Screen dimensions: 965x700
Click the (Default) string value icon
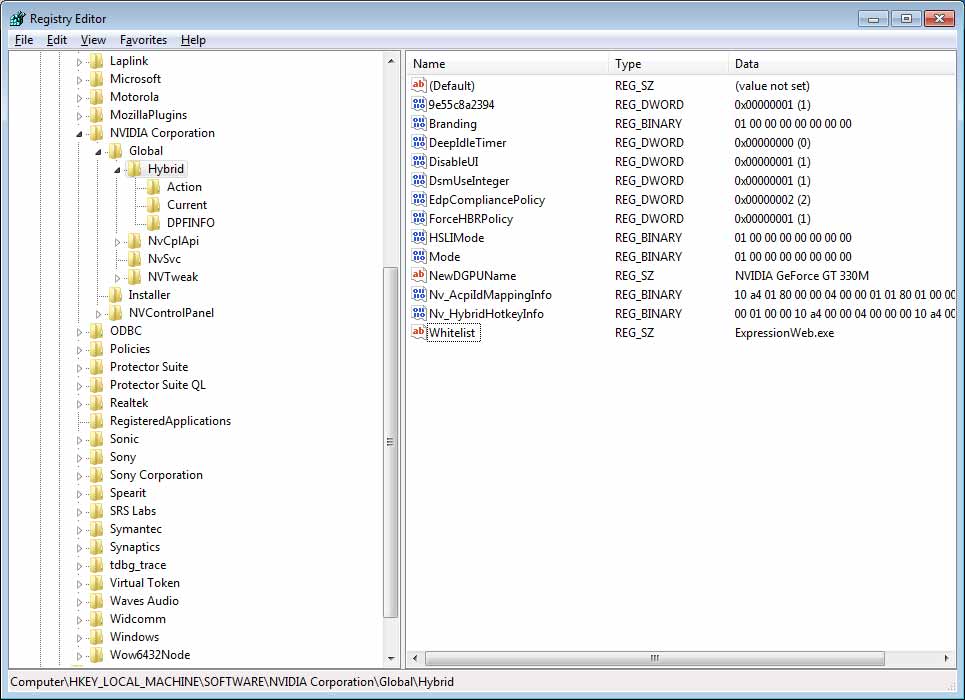418,86
